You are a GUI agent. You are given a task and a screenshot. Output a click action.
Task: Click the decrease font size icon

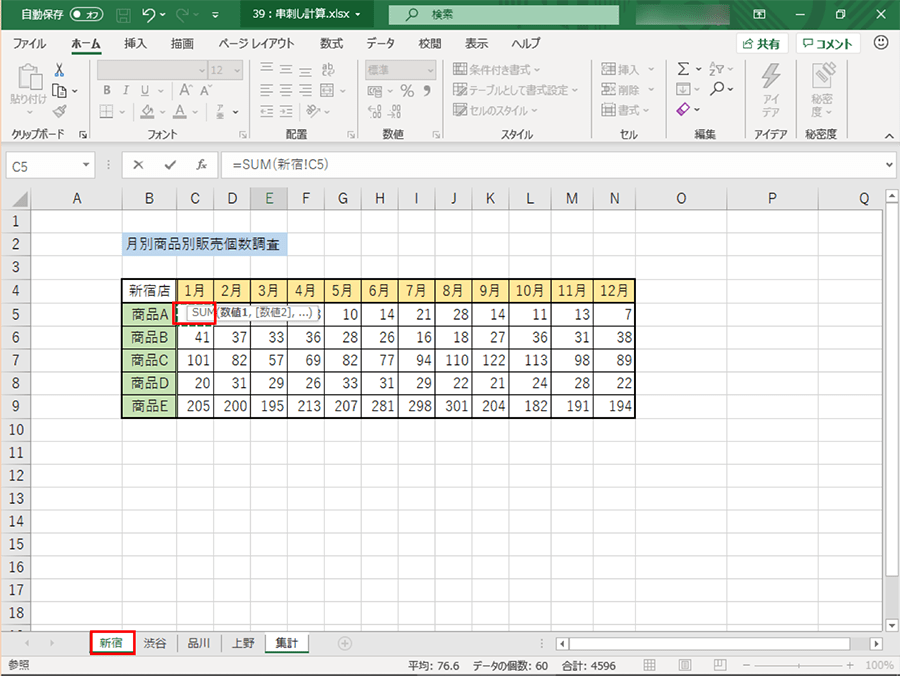coord(205,90)
